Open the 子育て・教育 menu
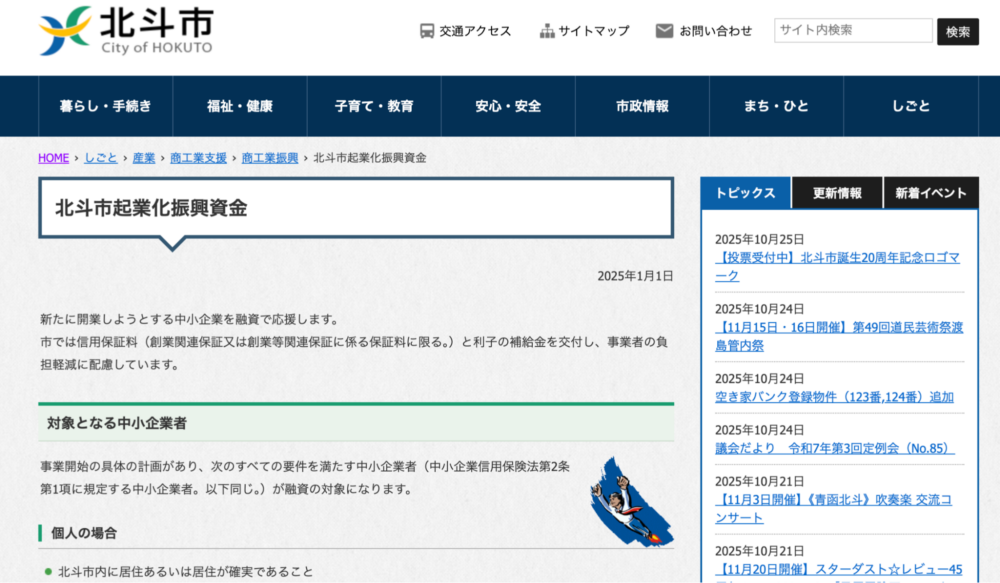The height and width of the screenshot is (583, 1000). pyautogui.click(x=374, y=106)
